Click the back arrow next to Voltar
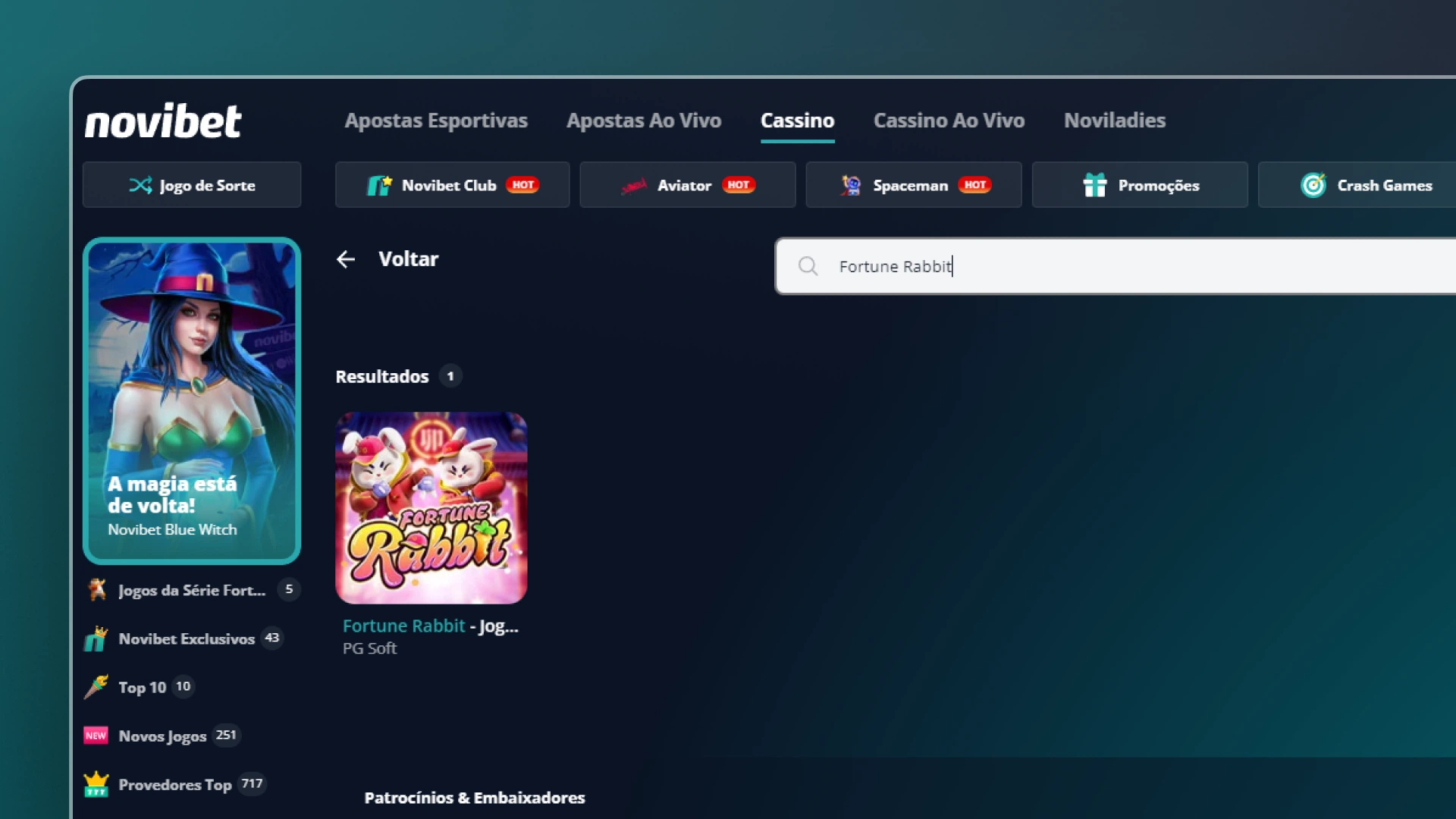 click(346, 259)
